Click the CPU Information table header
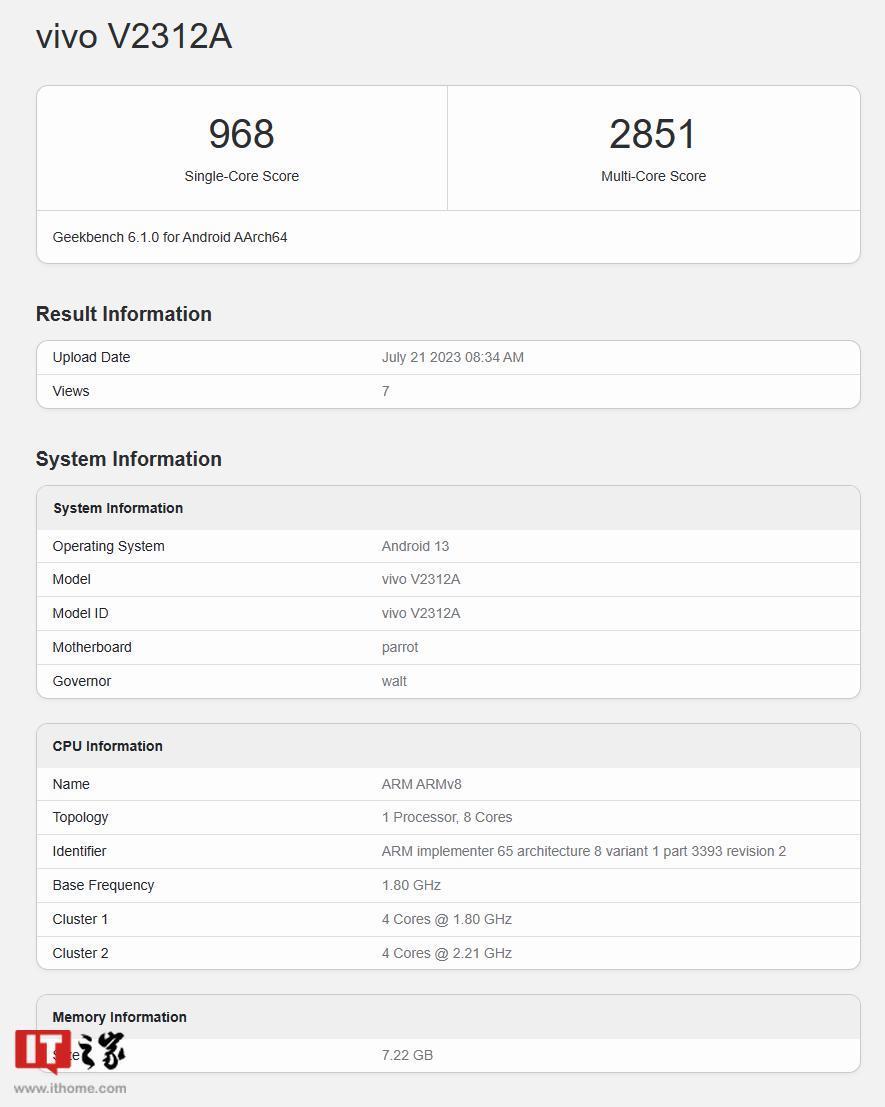 coord(107,746)
